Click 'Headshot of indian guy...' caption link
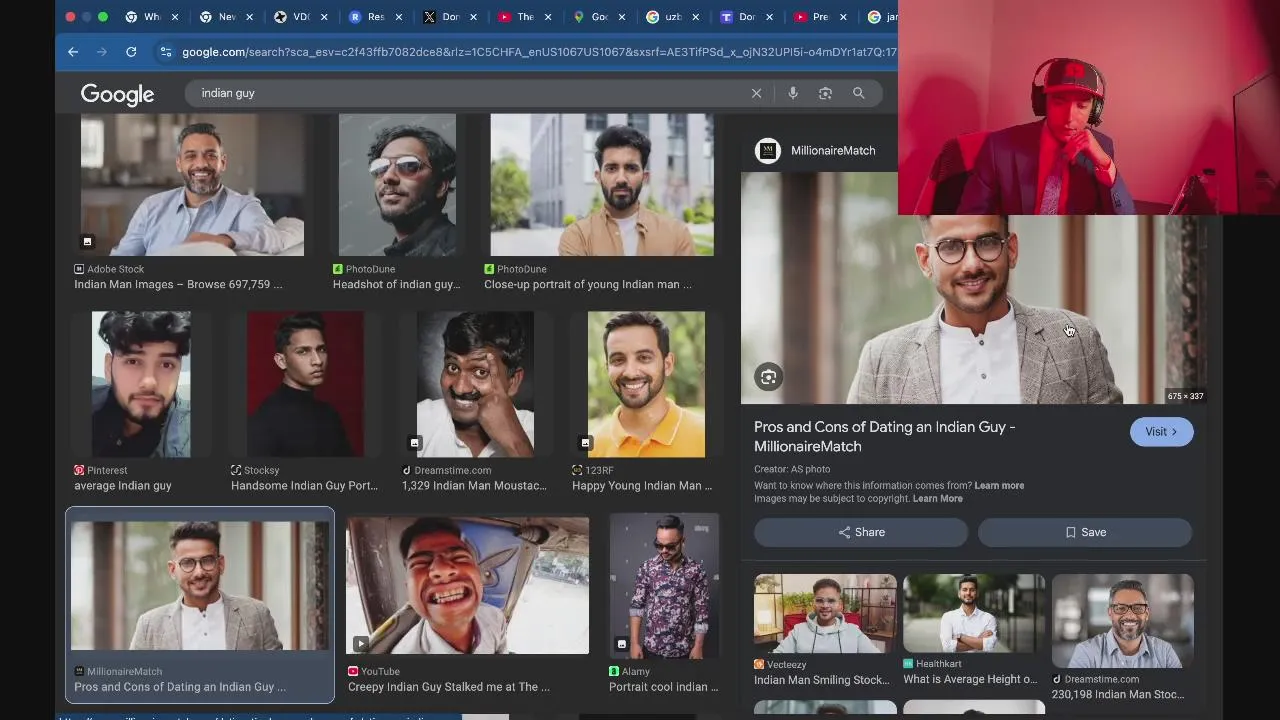Image resolution: width=1280 pixels, height=720 pixels. (x=396, y=285)
